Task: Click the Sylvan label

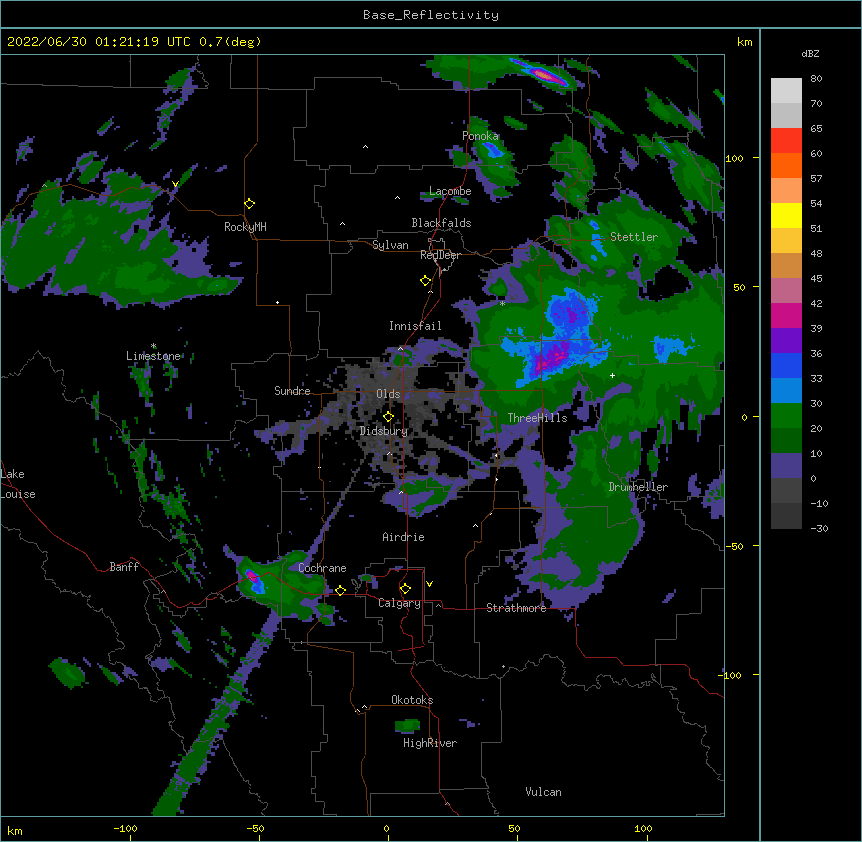Action: tap(390, 245)
